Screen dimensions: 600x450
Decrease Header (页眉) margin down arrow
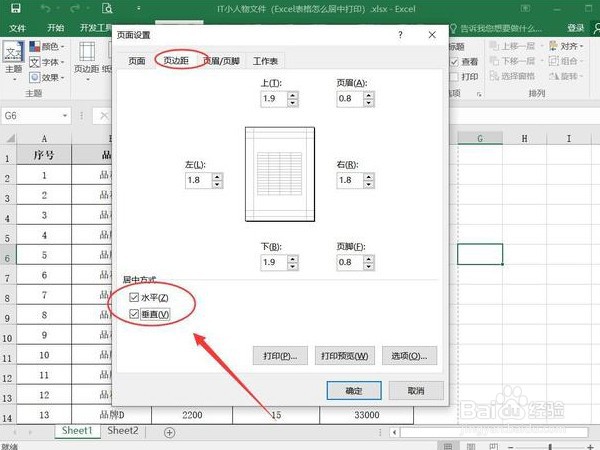(368, 103)
